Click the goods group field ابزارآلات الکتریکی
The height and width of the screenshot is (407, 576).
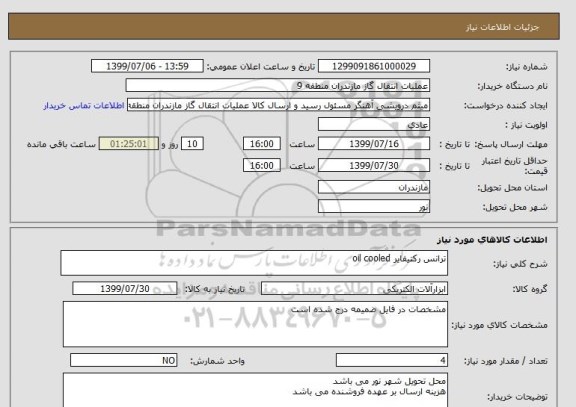(354, 289)
